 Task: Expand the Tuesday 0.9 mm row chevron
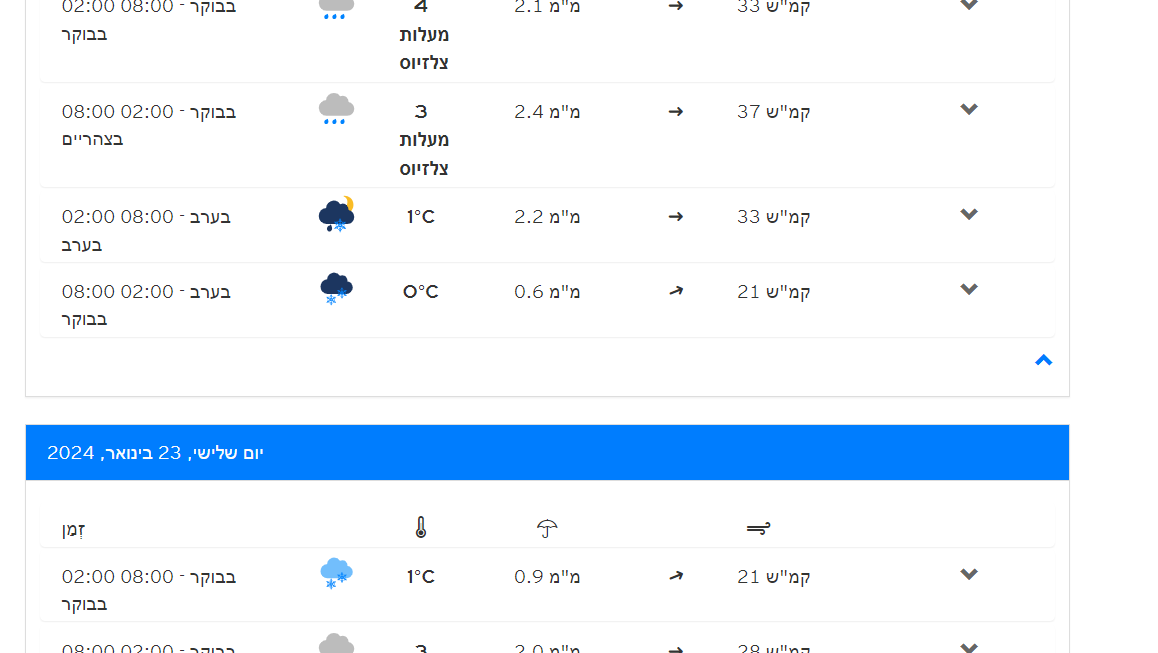(x=968, y=575)
